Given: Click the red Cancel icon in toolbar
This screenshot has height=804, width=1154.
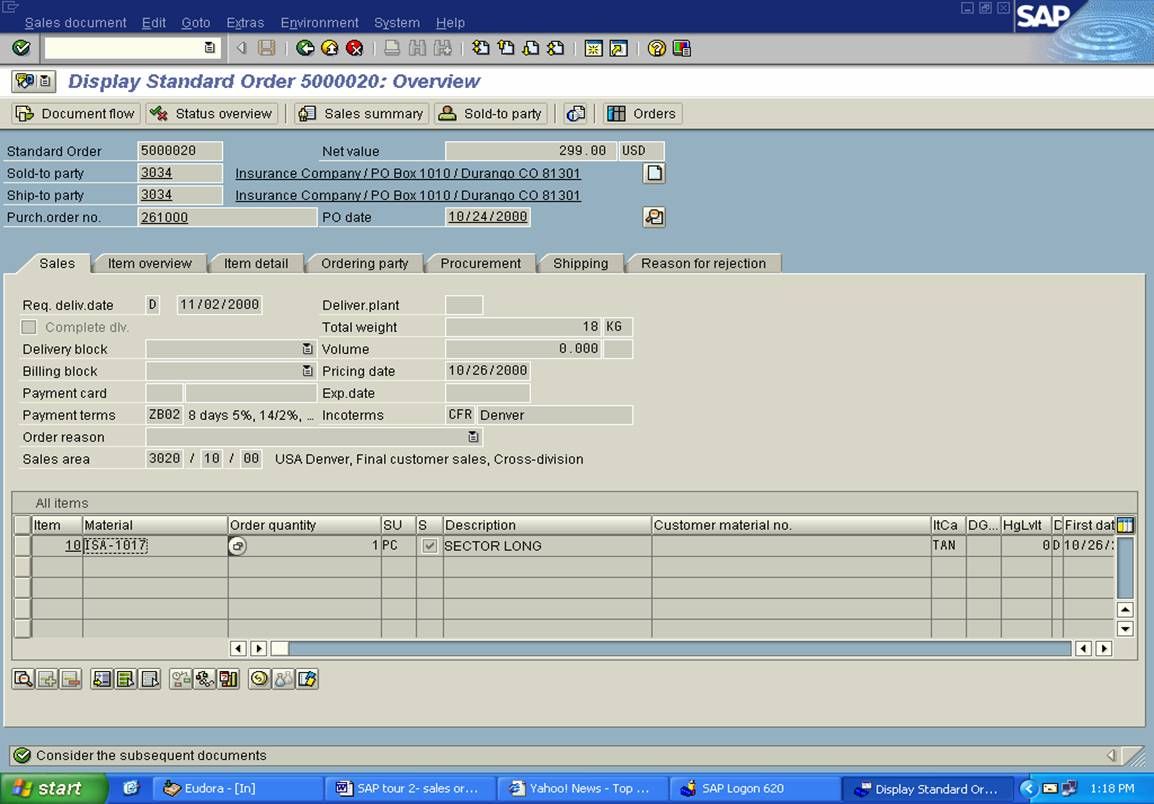Looking at the screenshot, I should [355, 48].
